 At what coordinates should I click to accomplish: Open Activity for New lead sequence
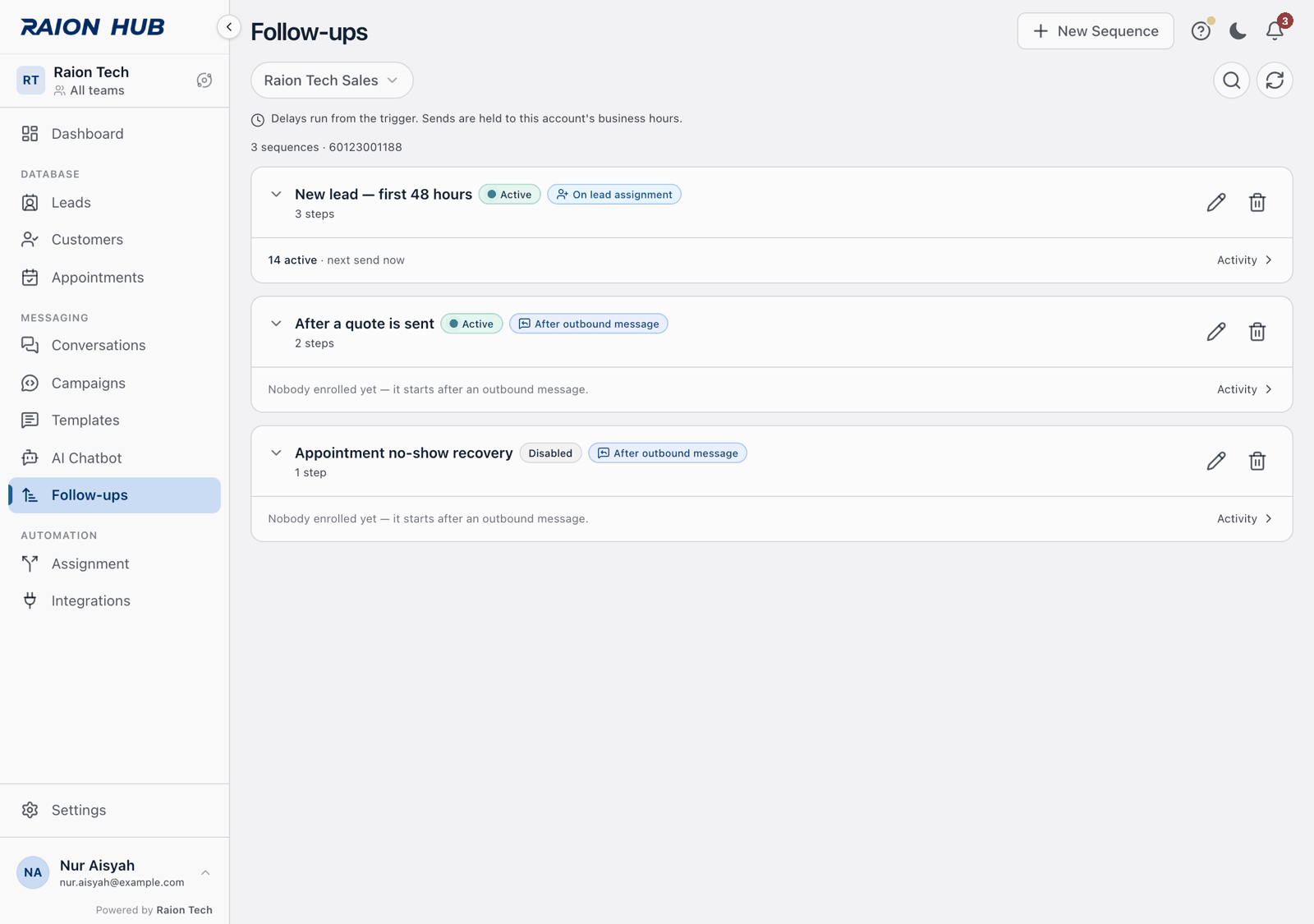[x=1245, y=260]
